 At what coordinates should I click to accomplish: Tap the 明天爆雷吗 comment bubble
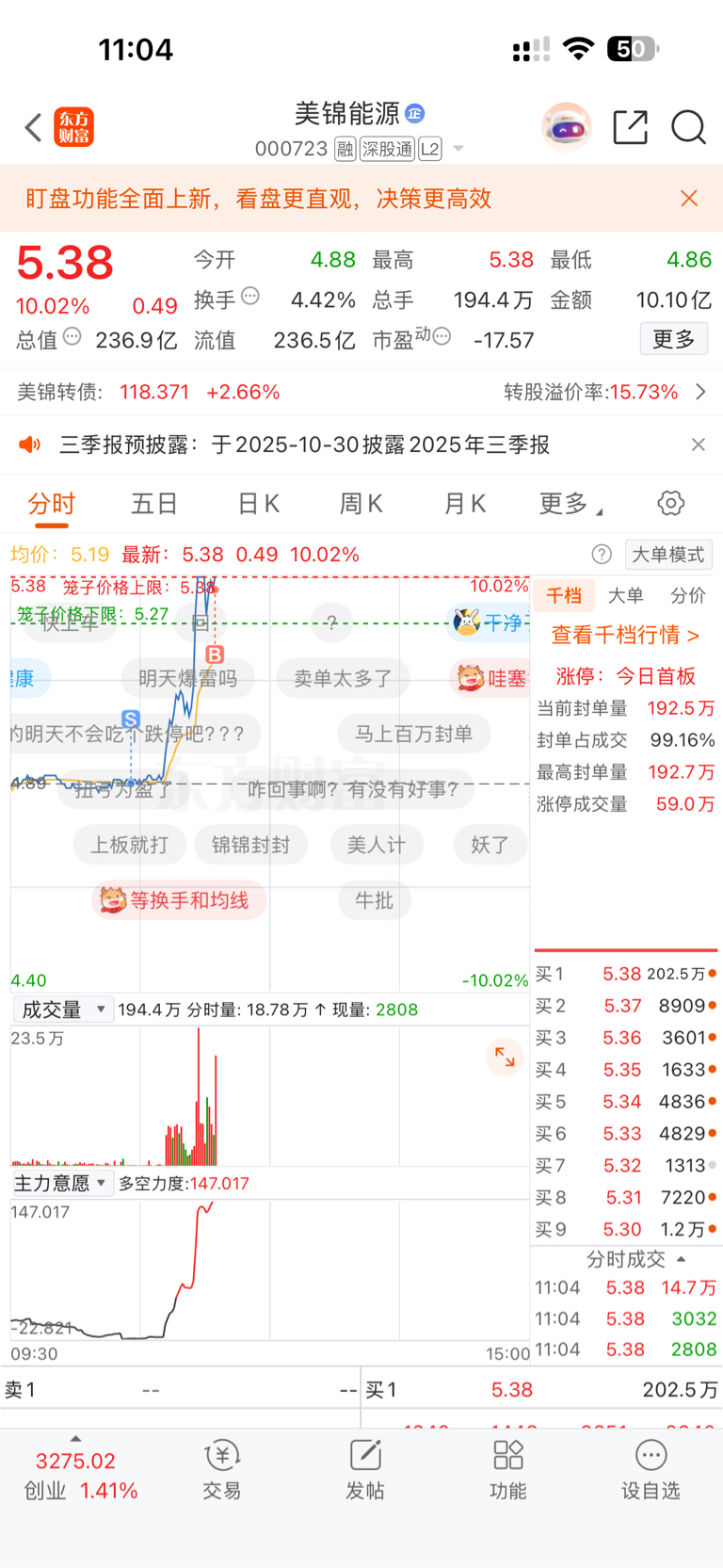coord(188,678)
